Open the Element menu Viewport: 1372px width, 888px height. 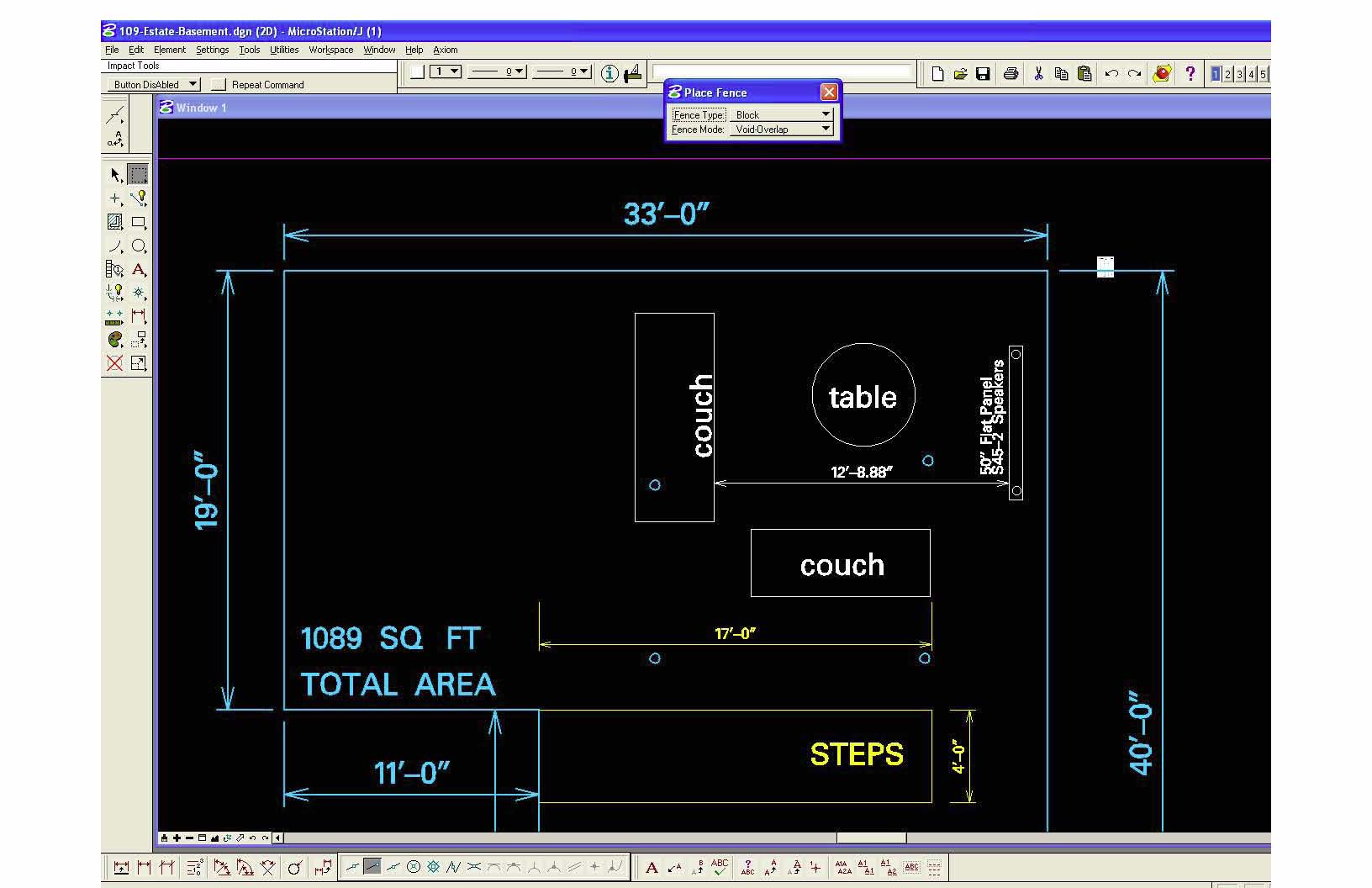pos(170,50)
